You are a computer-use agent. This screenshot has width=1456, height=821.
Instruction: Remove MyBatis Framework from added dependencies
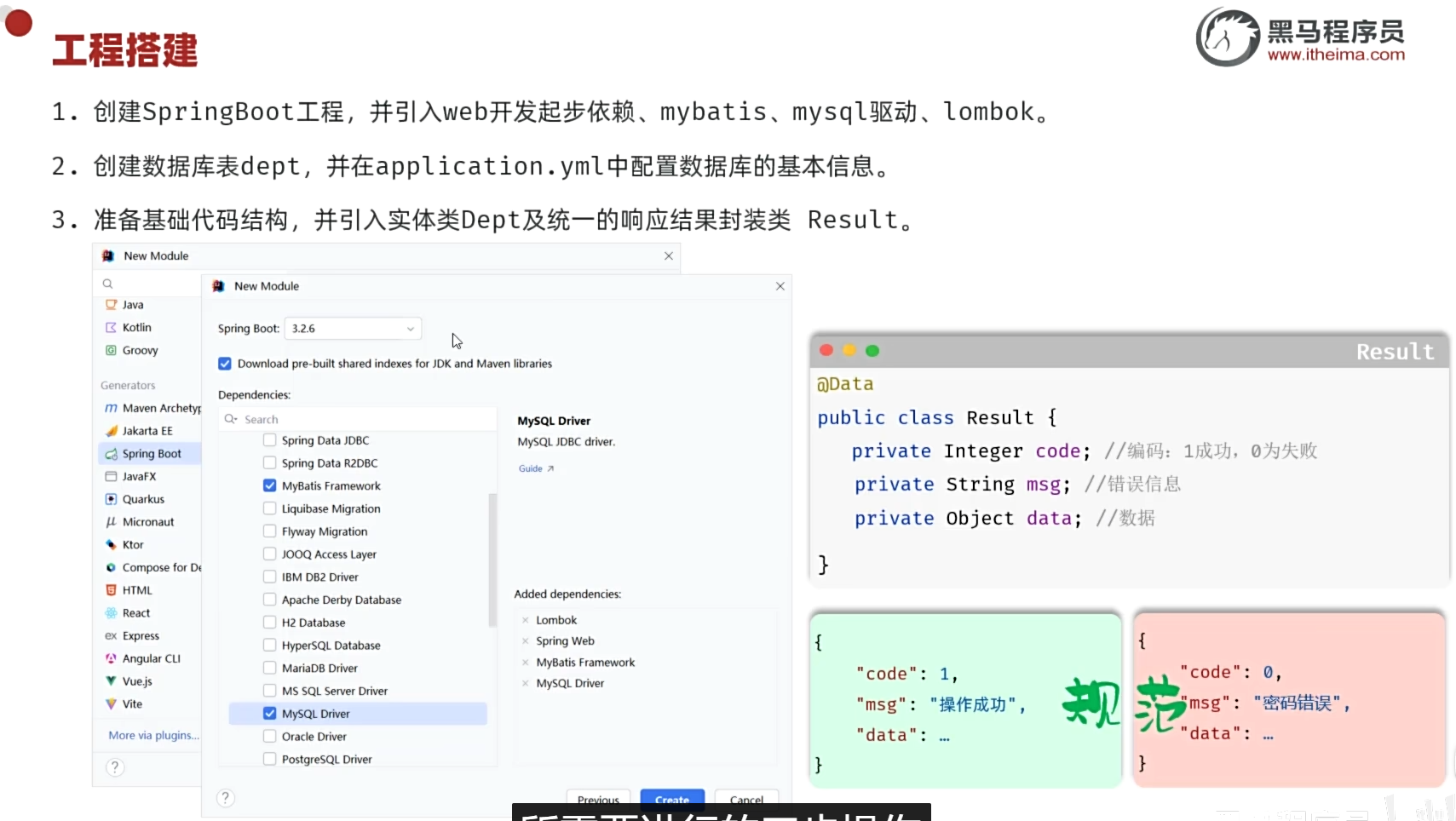pyautogui.click(x=526, y=663)
